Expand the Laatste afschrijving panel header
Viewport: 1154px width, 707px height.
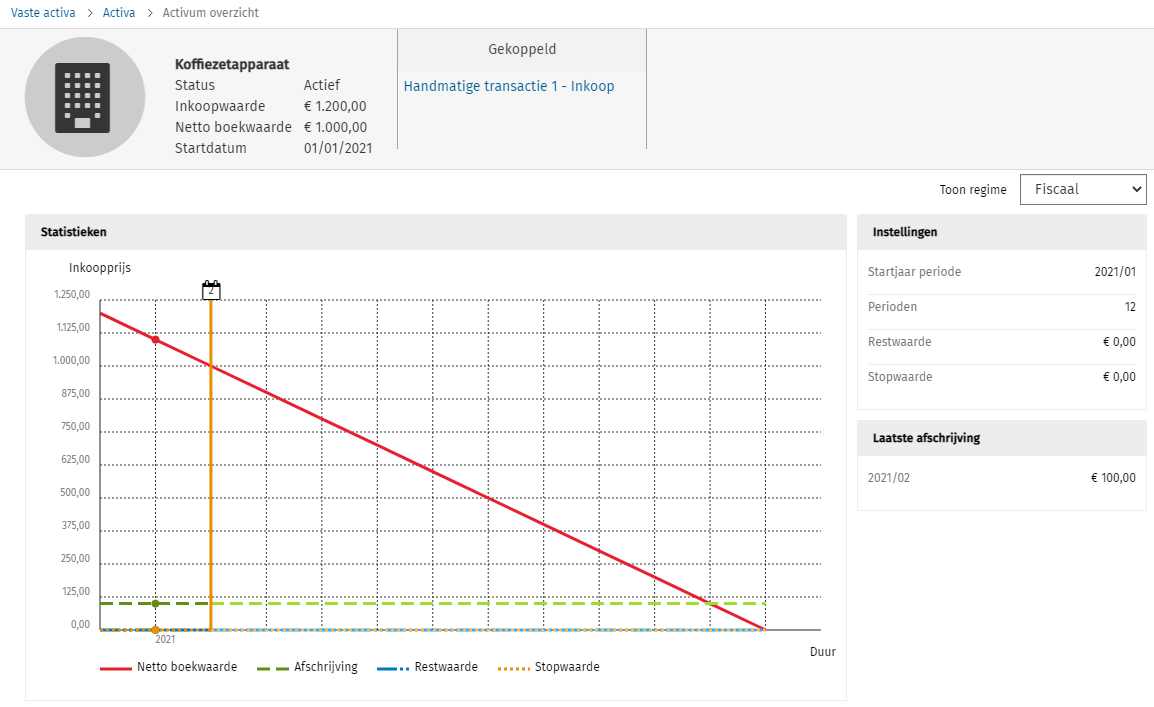(x=1001, y=438)
